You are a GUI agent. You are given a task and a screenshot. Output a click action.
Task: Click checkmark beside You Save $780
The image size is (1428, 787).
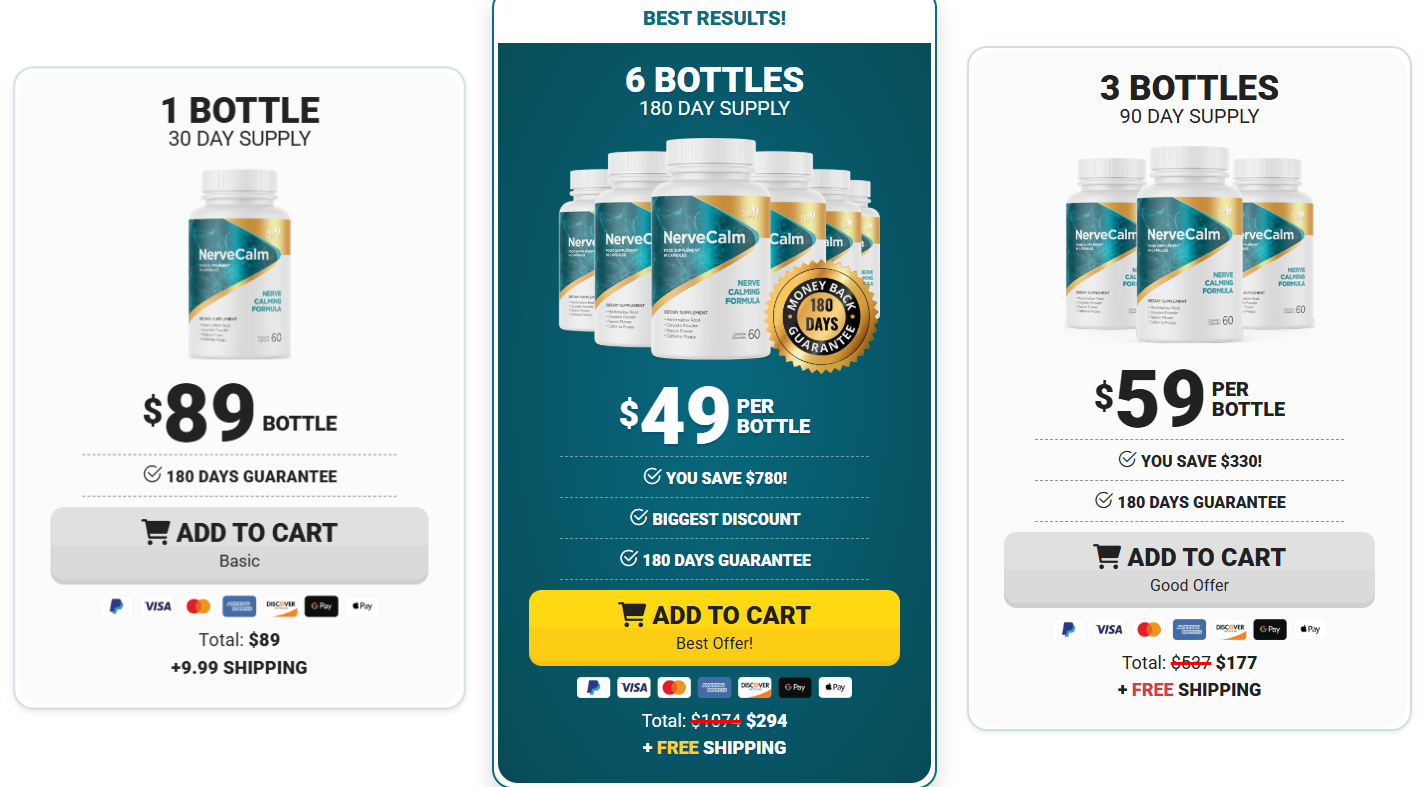[653, 477]
